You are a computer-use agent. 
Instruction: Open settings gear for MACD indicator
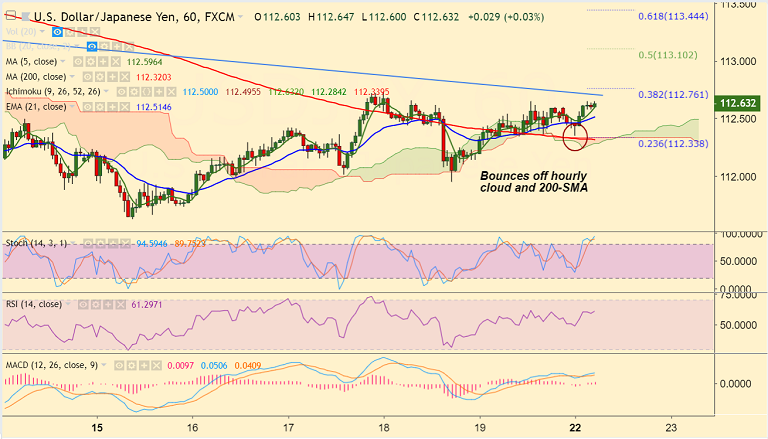point(132,366)
